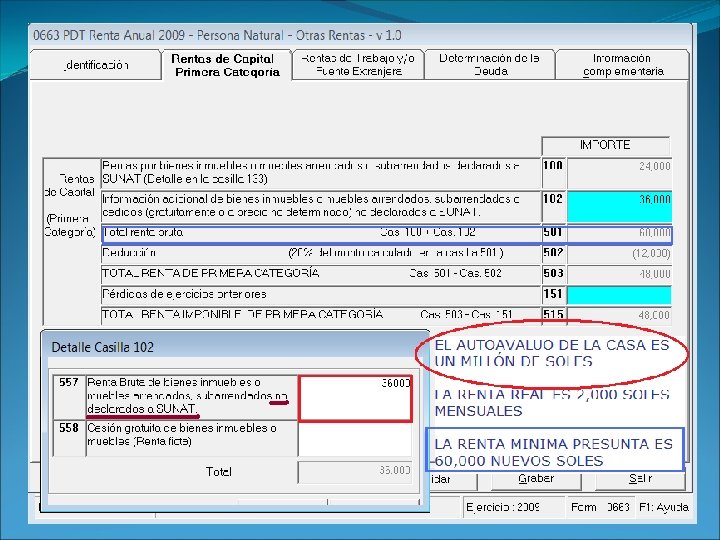Click casilla 501 total renta bruta amount
Viewport: 720px width, 540px height.
(619, 233)
